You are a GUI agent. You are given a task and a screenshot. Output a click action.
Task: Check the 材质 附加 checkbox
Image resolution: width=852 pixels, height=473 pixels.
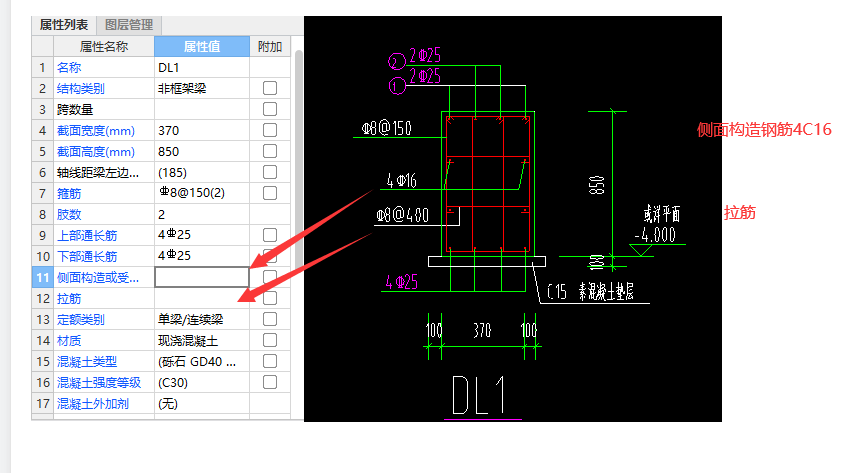(x=270, y=340)
